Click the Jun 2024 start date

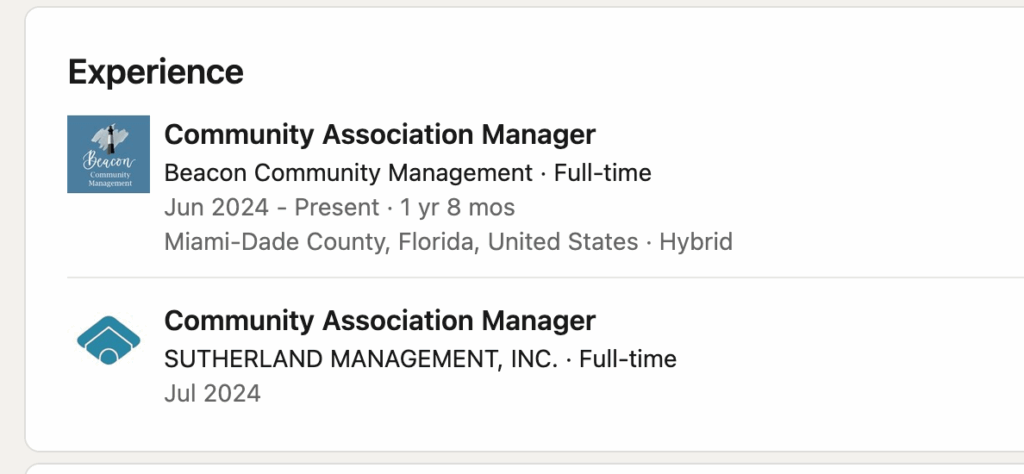216,208
